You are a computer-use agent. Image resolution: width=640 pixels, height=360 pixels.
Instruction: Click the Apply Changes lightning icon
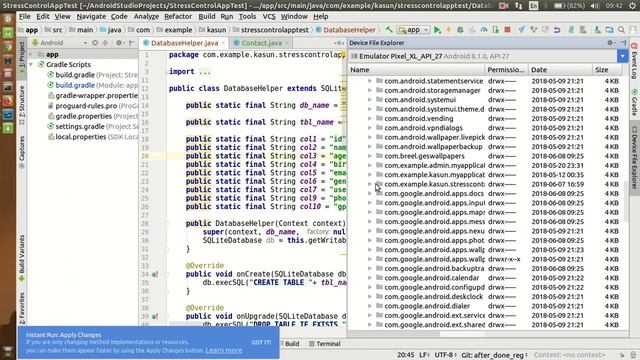point(449,30)
